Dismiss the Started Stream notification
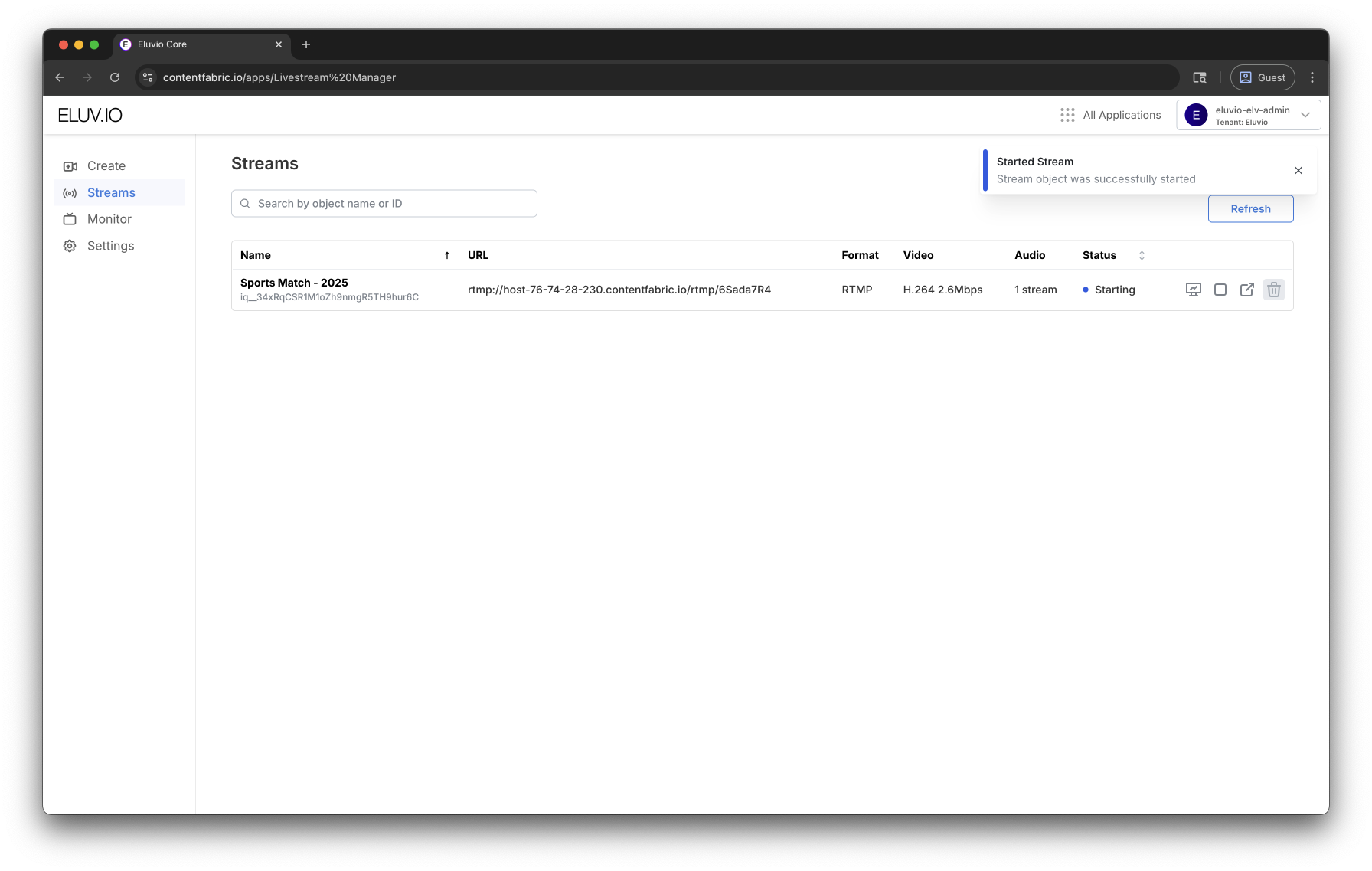 (x=1298, y=171)
